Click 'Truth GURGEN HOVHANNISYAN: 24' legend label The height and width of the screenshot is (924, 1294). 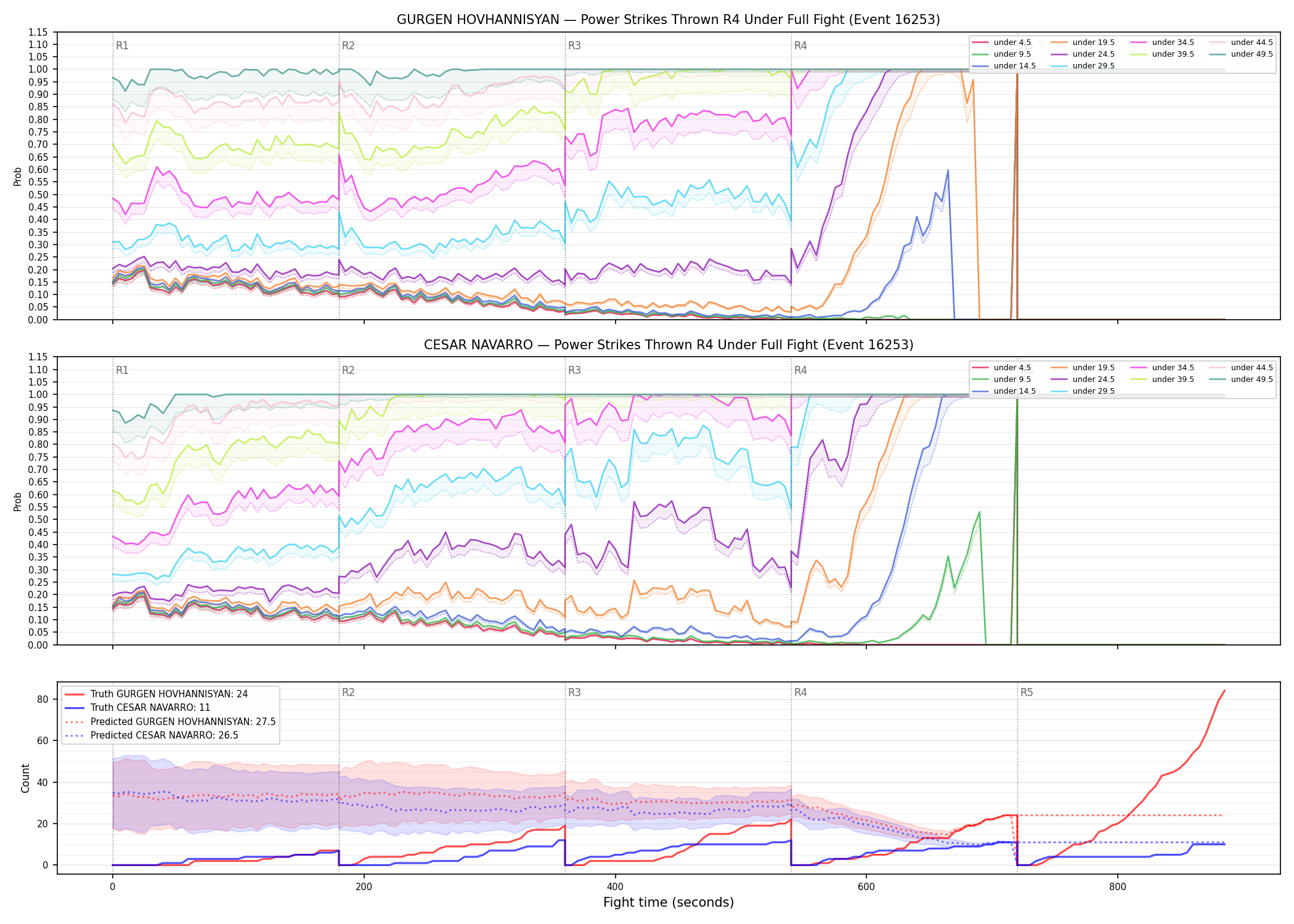click(169, 694)
